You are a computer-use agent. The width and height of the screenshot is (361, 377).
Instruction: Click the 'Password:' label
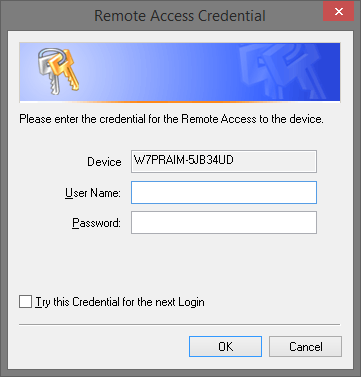click(96, 223)
